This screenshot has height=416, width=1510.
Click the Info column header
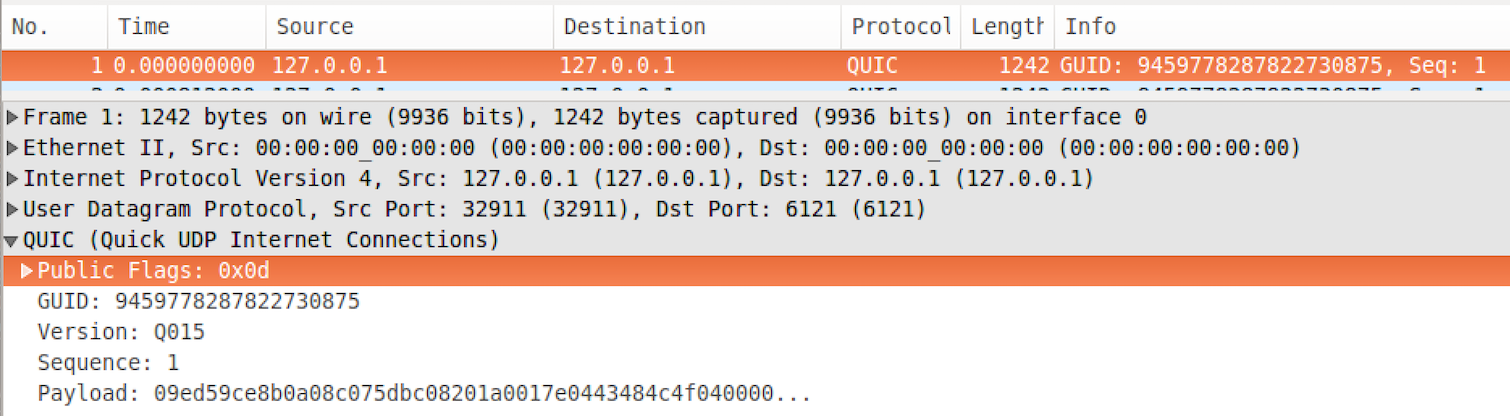(x=1090, y=27)
